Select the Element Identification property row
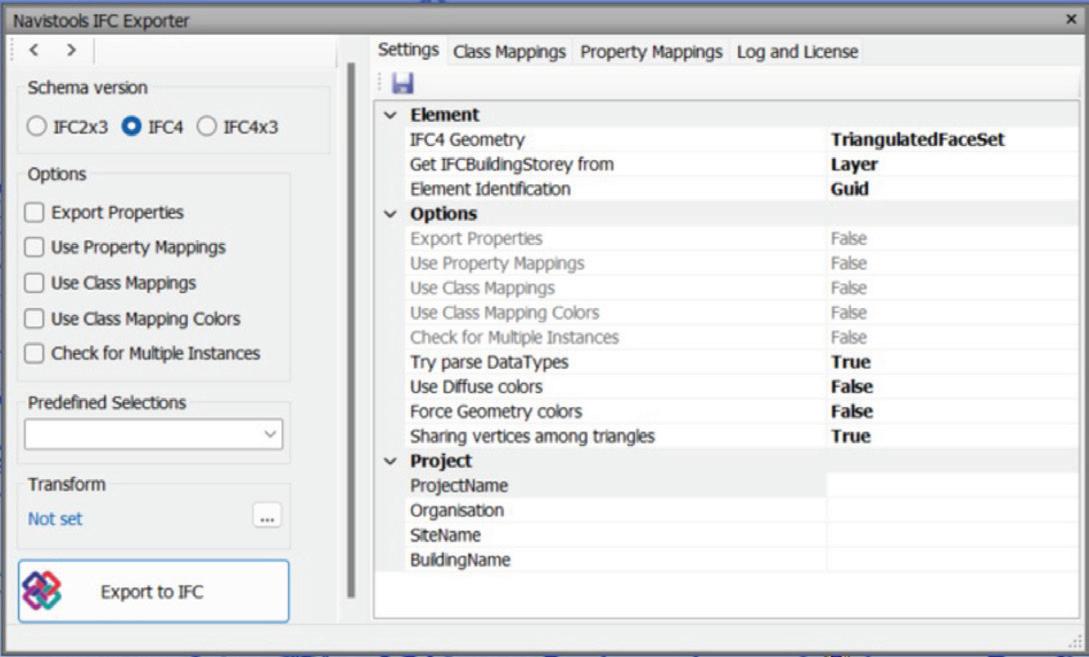Image resolution: width=1089 pixels, height=657 pixels. (741, 189)
